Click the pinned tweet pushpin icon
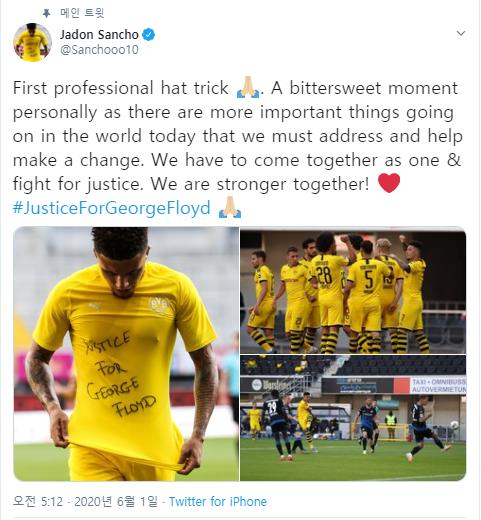The height and width of the screenshot is (520, 481). 46,13
